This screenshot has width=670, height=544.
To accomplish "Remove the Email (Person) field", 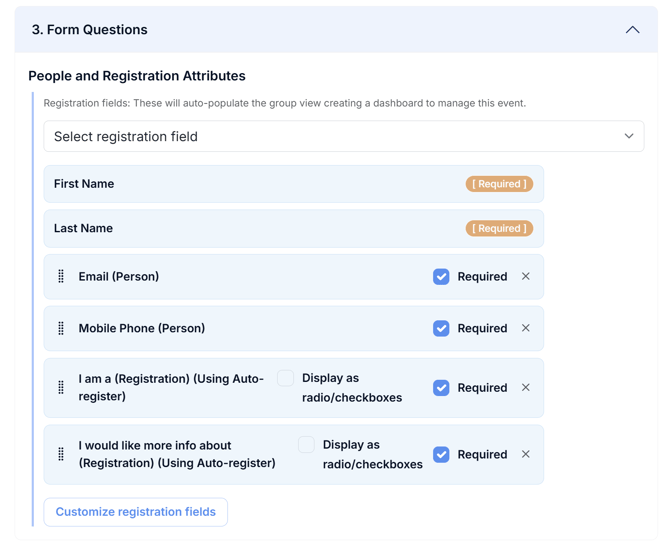I will coord(526,276).
